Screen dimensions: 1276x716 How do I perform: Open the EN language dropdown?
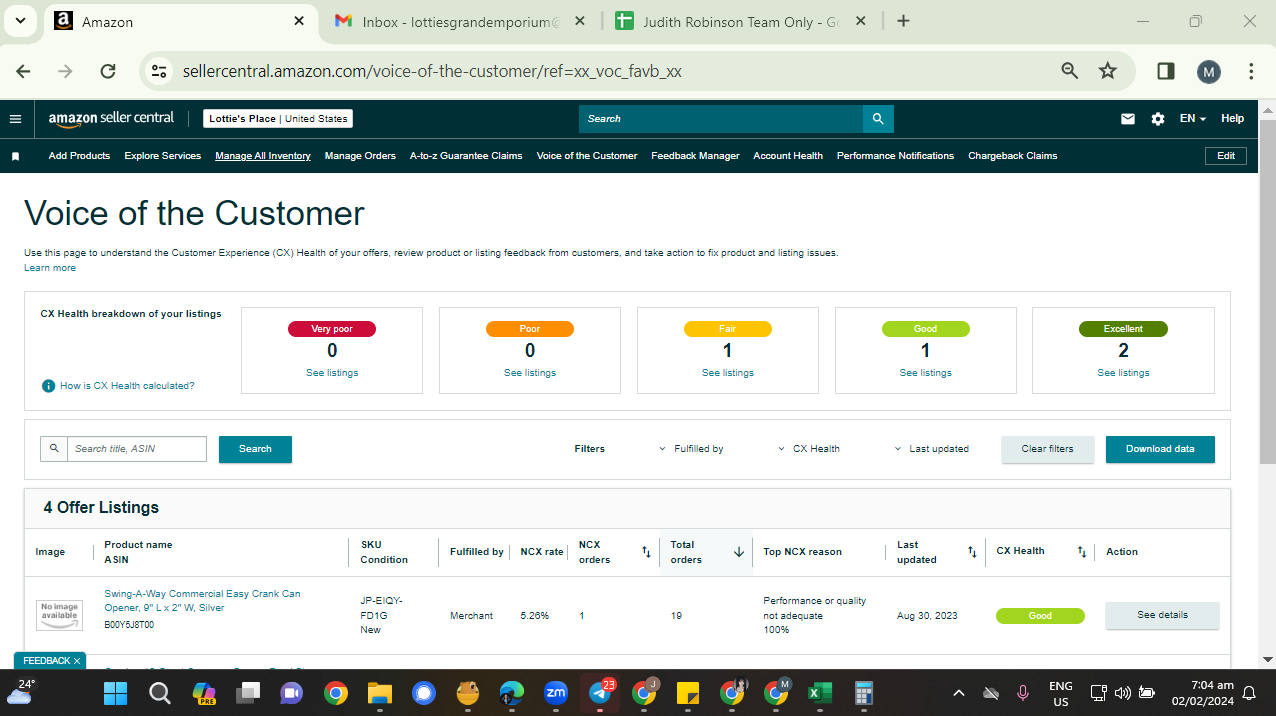1193,119
